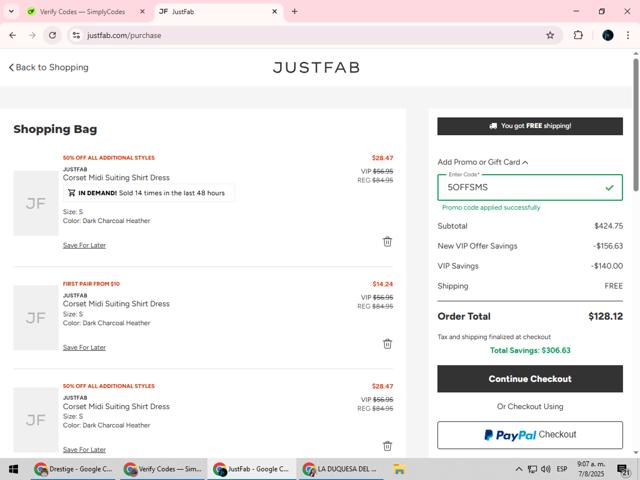Screen dimensions: 640x480
Task: Remove the $14.24 Corset Midi Dress item
Action: 387,344
